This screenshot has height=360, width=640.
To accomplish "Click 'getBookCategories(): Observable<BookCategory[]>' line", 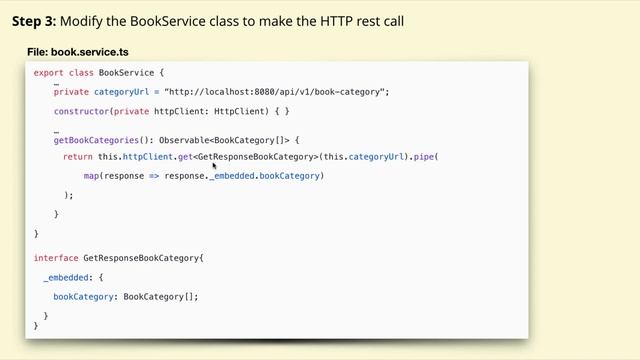I will [176, 140].
